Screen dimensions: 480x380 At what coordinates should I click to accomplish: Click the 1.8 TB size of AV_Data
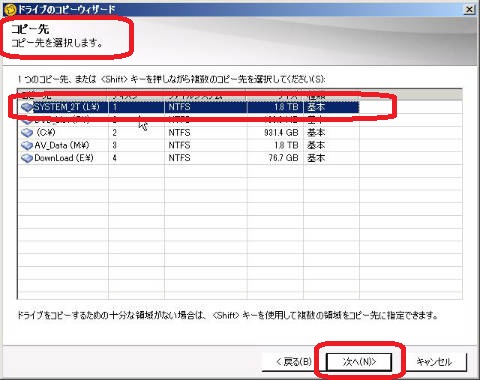(x=286, y=145)
